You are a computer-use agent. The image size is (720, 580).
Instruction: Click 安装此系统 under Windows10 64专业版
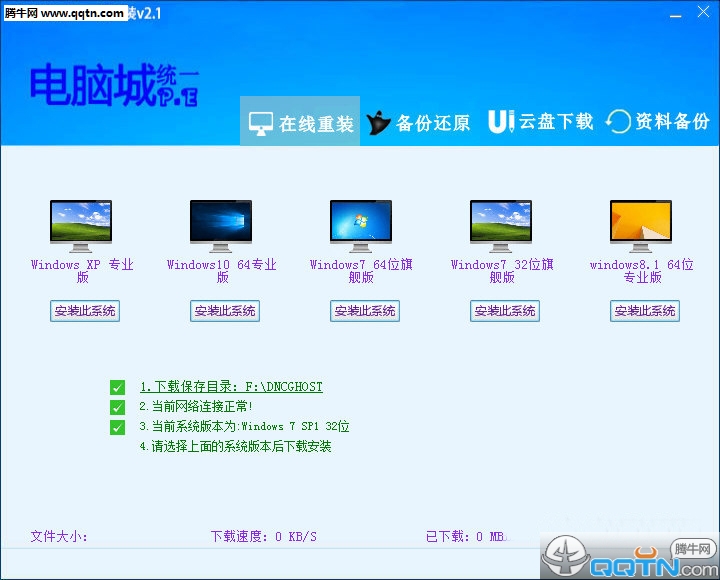click(x=225, y=311)
